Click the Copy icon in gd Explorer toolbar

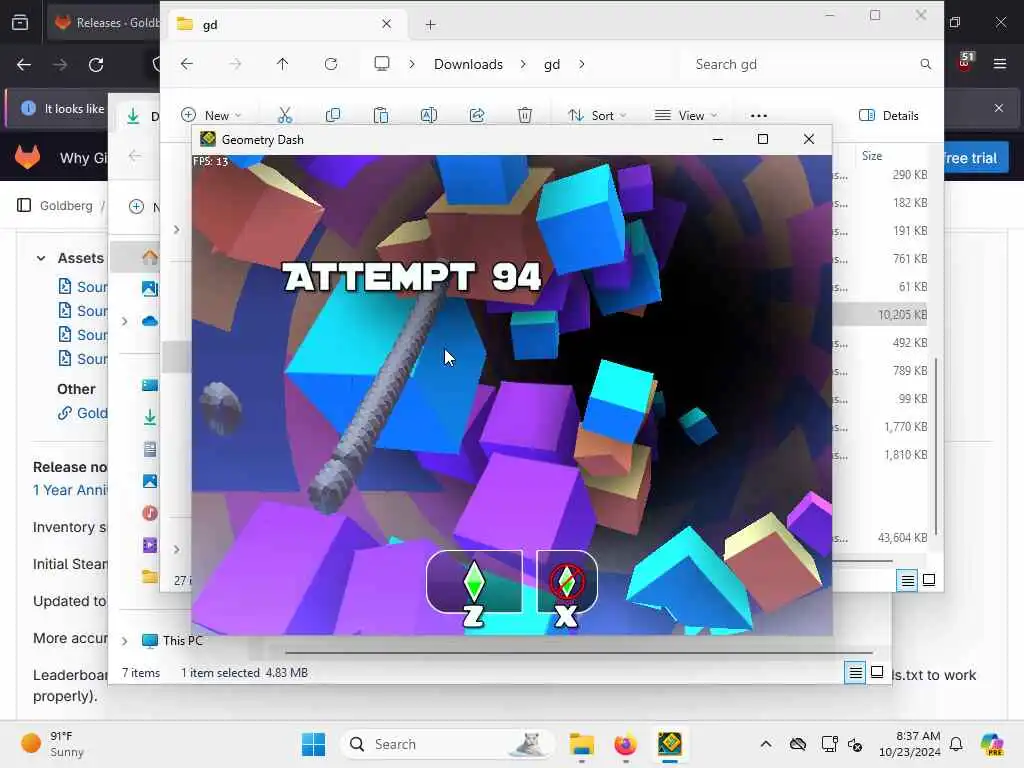[x=332, y=116]
